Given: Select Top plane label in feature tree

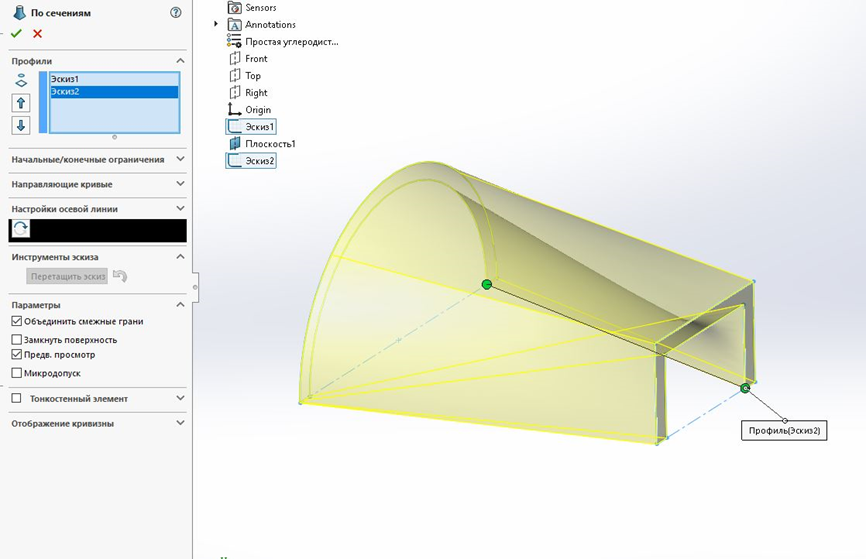Looking at the screenshot, I should [x=253, y=76].
